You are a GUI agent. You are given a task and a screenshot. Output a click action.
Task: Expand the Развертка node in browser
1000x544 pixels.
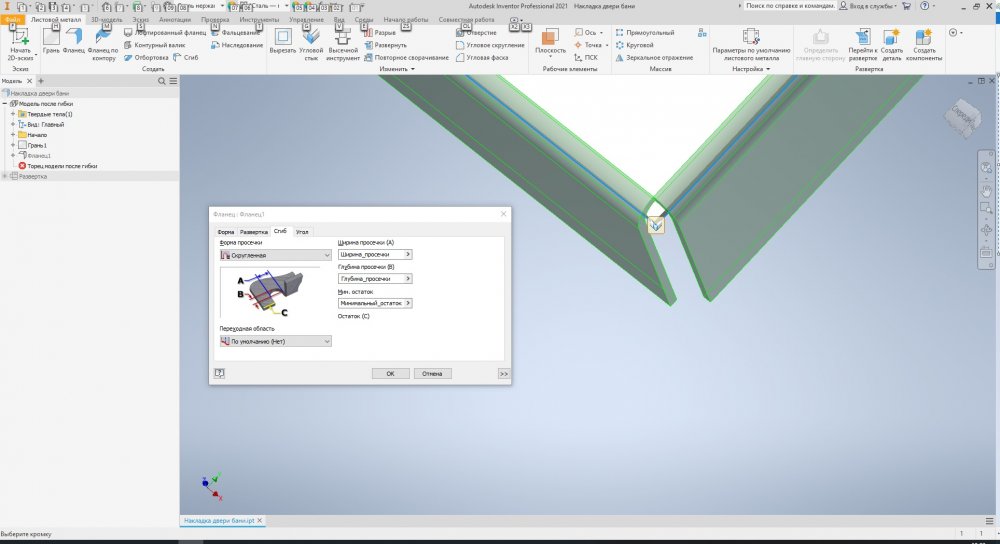pos(6,176)
